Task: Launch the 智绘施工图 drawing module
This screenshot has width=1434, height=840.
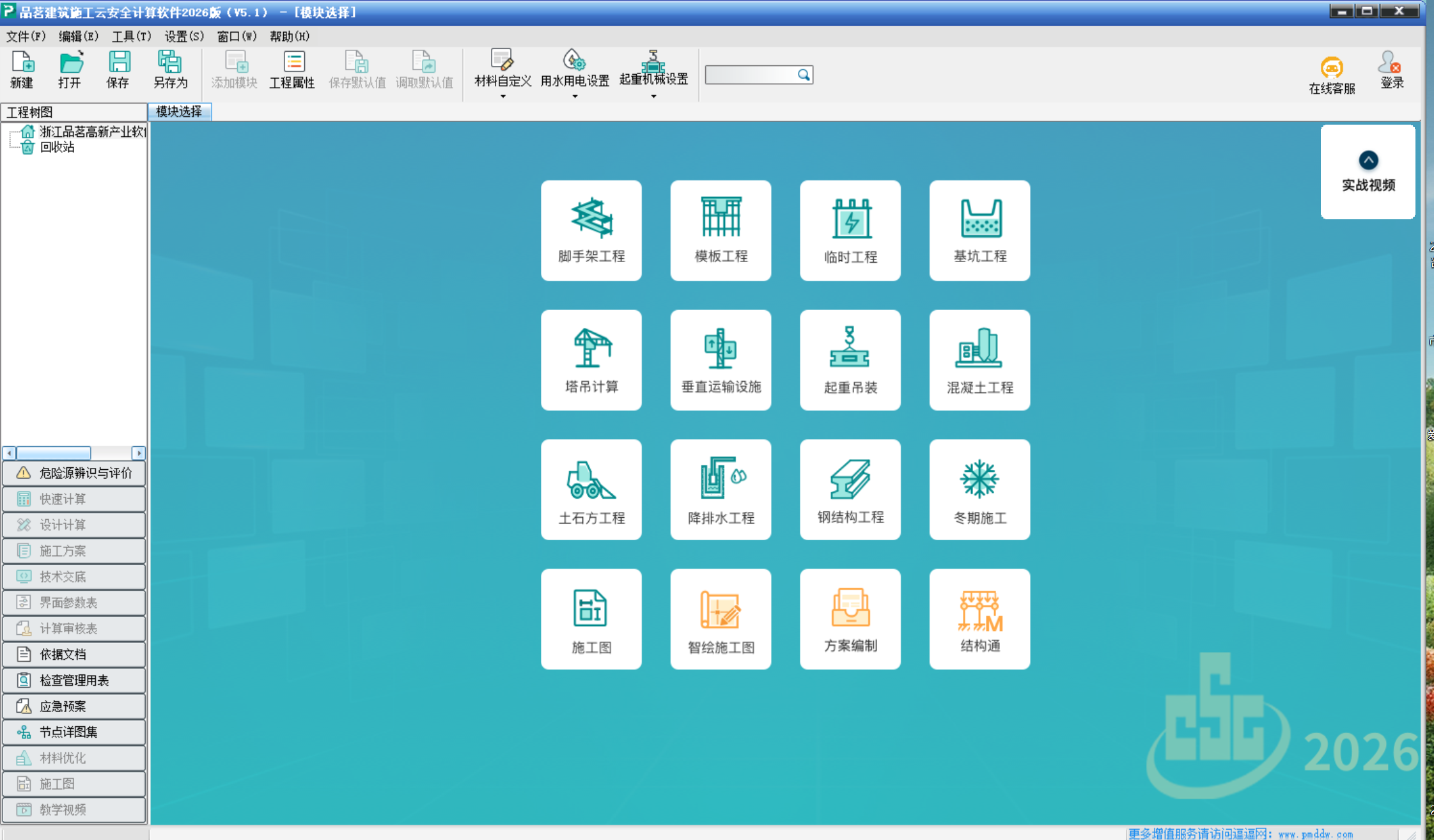Action: 721,619
